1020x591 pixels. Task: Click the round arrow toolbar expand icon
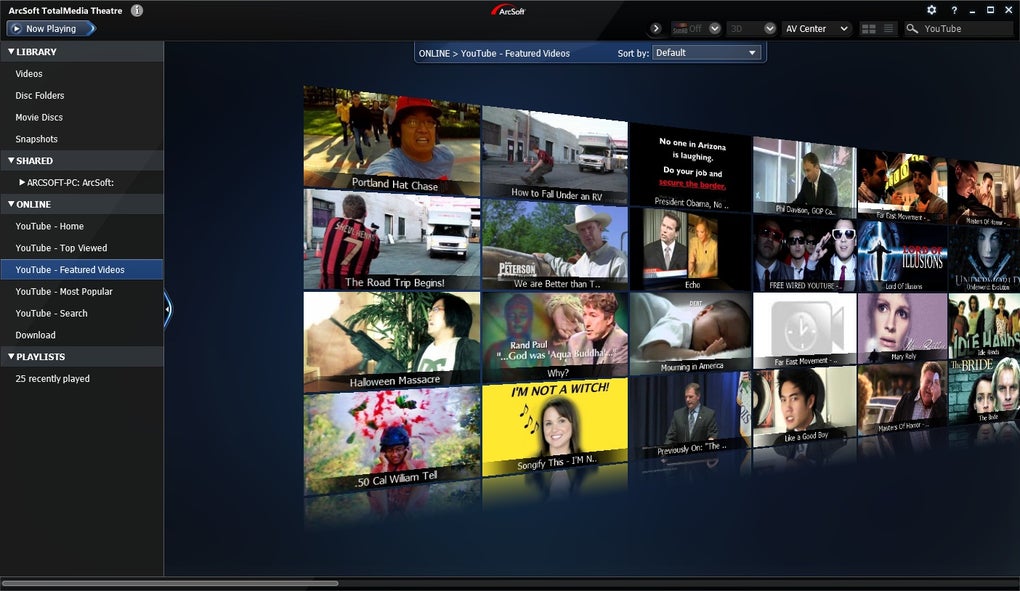[x=656, y=29]
